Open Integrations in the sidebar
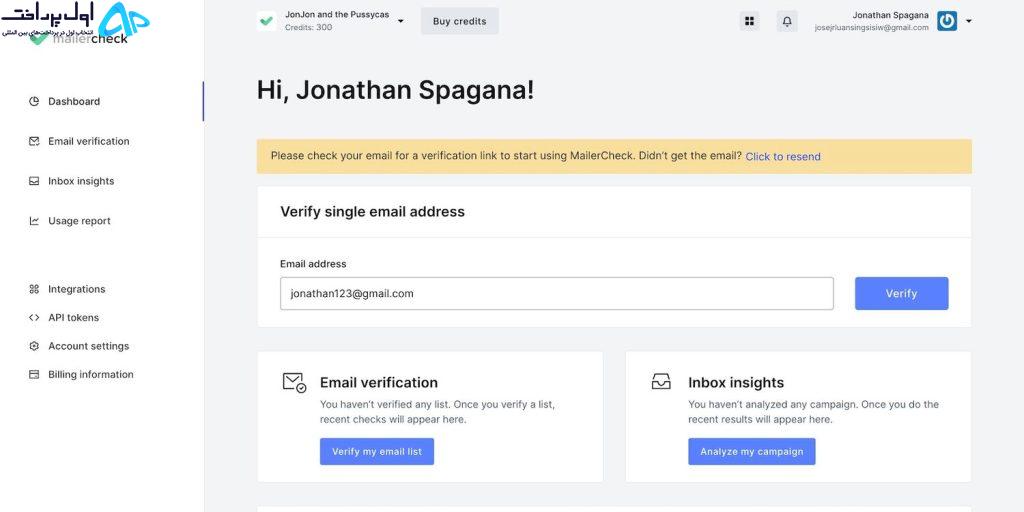 pyautogui.click(x=67, y=289)
